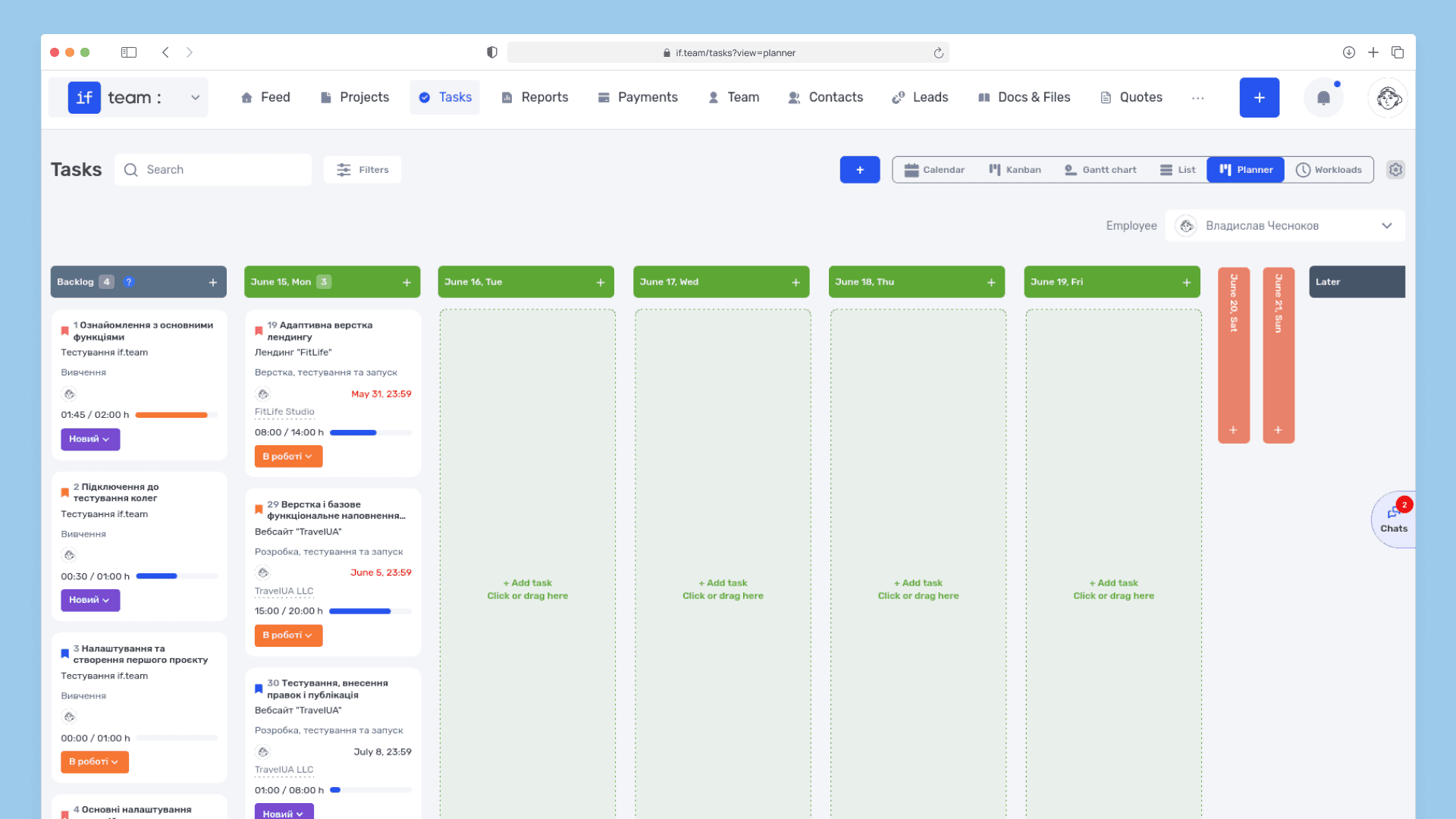Reload the page in the address bar

point(938,53)
